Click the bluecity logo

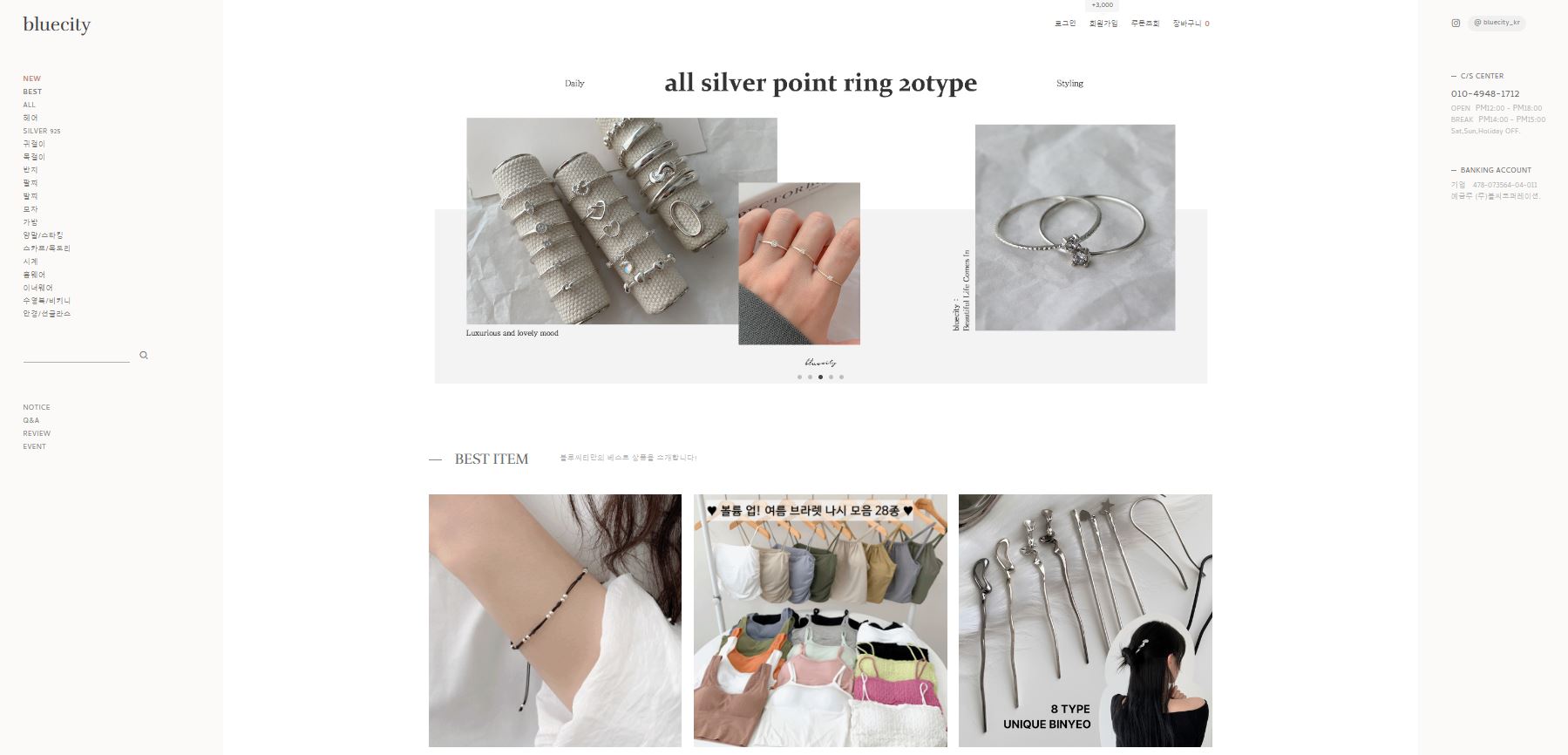pyautogui.click(x=57, y=24)
